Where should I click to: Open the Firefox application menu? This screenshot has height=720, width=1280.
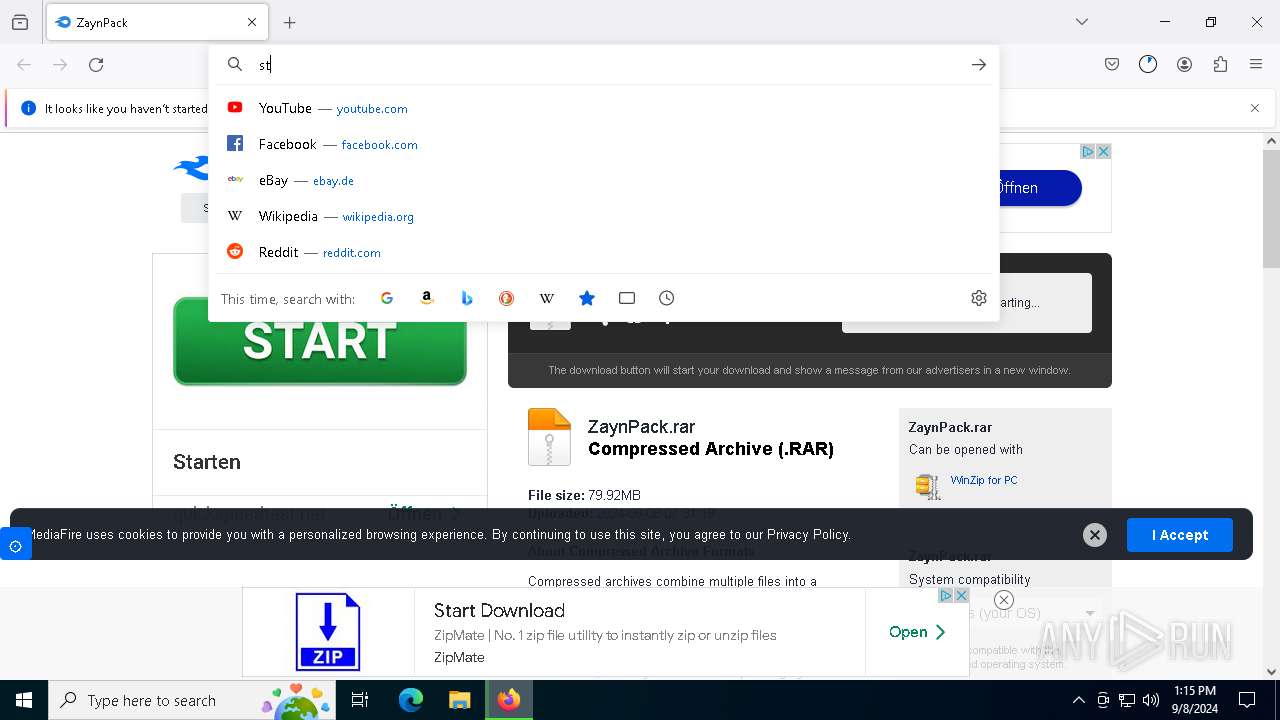(x=1256, y=65)
